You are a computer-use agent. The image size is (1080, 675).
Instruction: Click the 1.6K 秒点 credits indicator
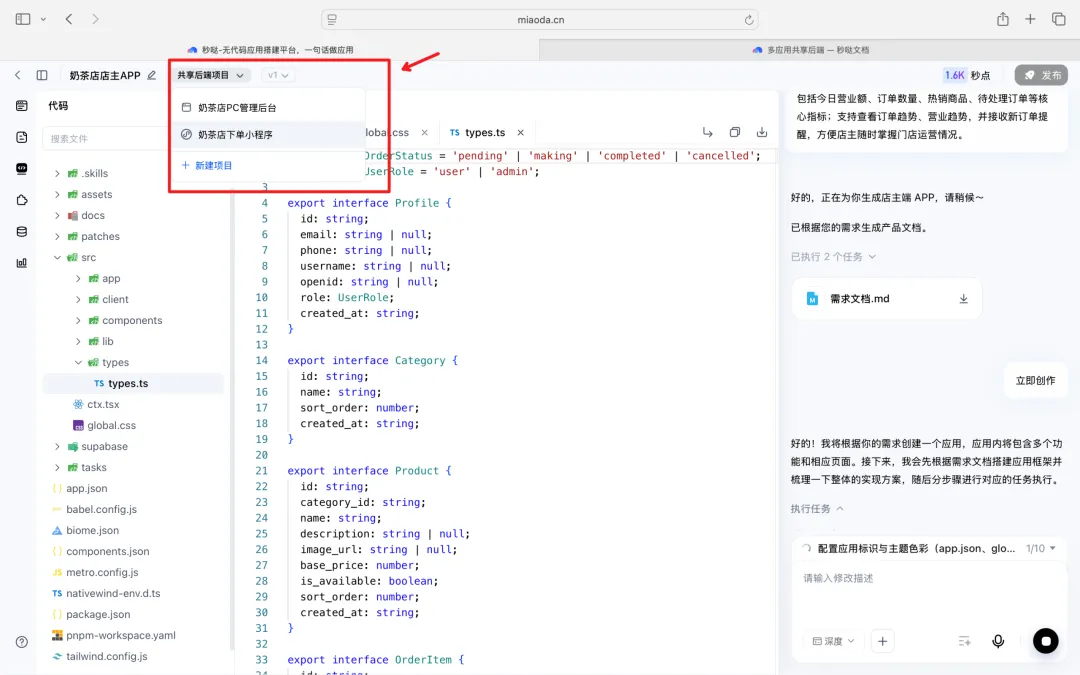click(x=967, y=75)
